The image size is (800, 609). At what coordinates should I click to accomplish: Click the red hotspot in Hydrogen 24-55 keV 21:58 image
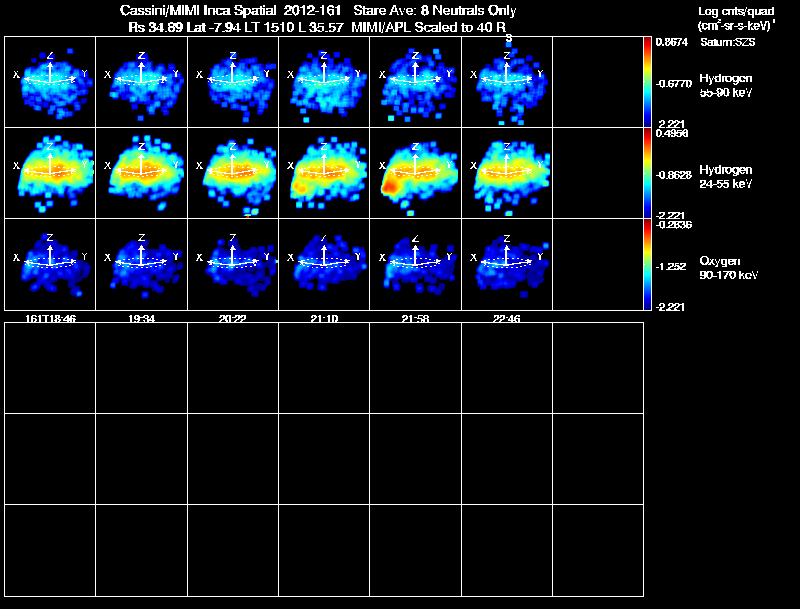[x=389, y=187]
